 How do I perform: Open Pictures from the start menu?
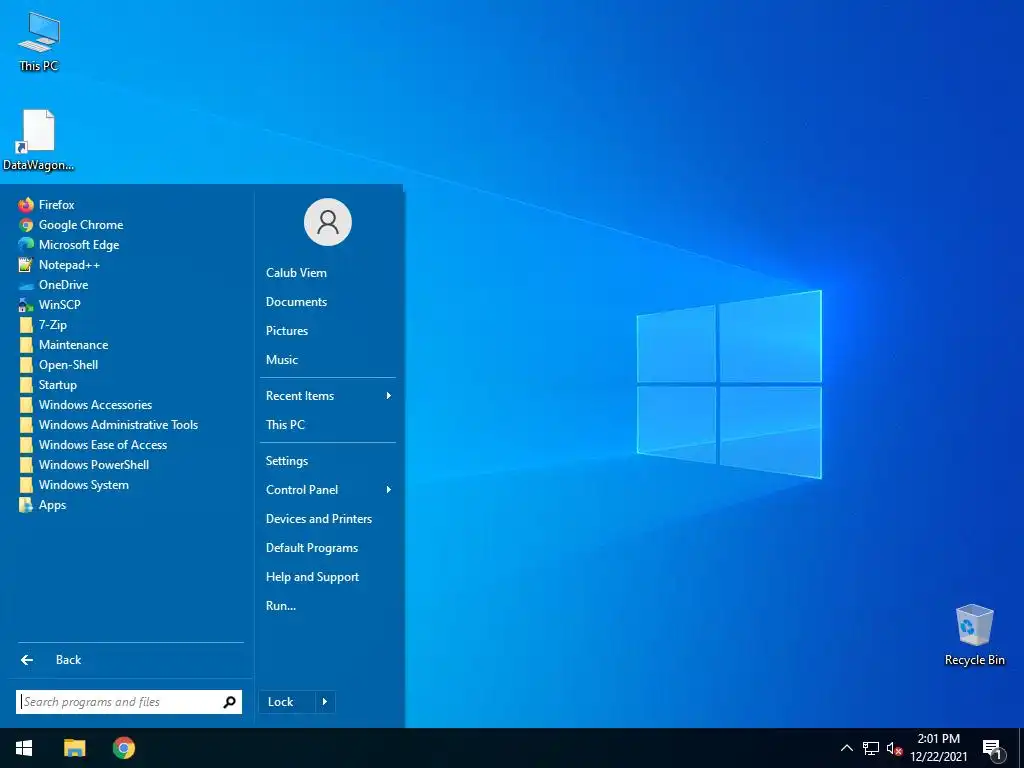(287, 330)
